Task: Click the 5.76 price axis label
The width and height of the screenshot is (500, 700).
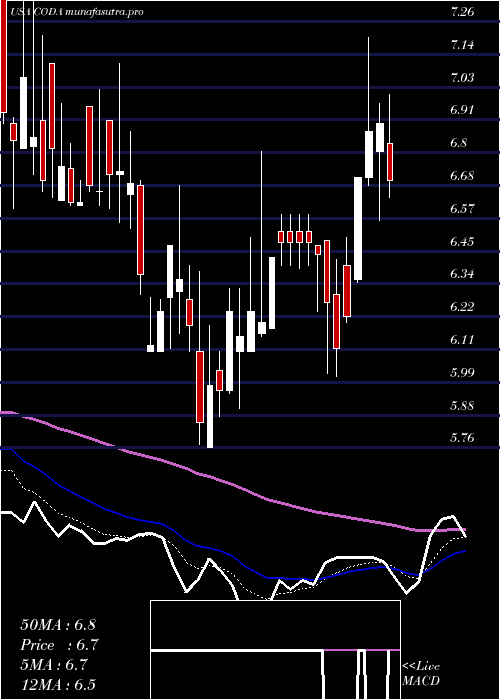Action: tap(462, 438)
